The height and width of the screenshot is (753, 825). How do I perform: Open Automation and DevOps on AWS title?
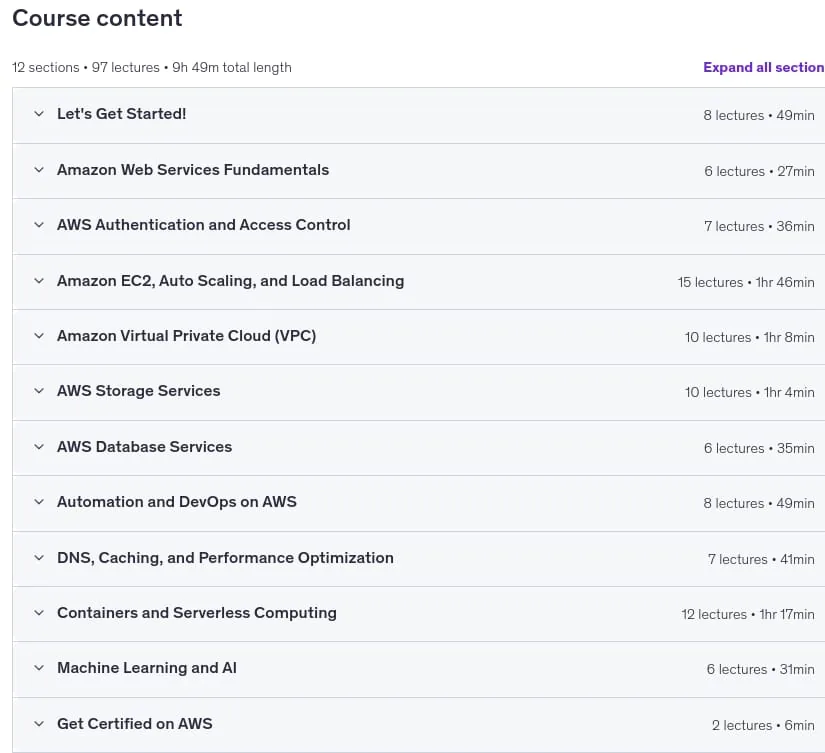[x=177, y=502]
